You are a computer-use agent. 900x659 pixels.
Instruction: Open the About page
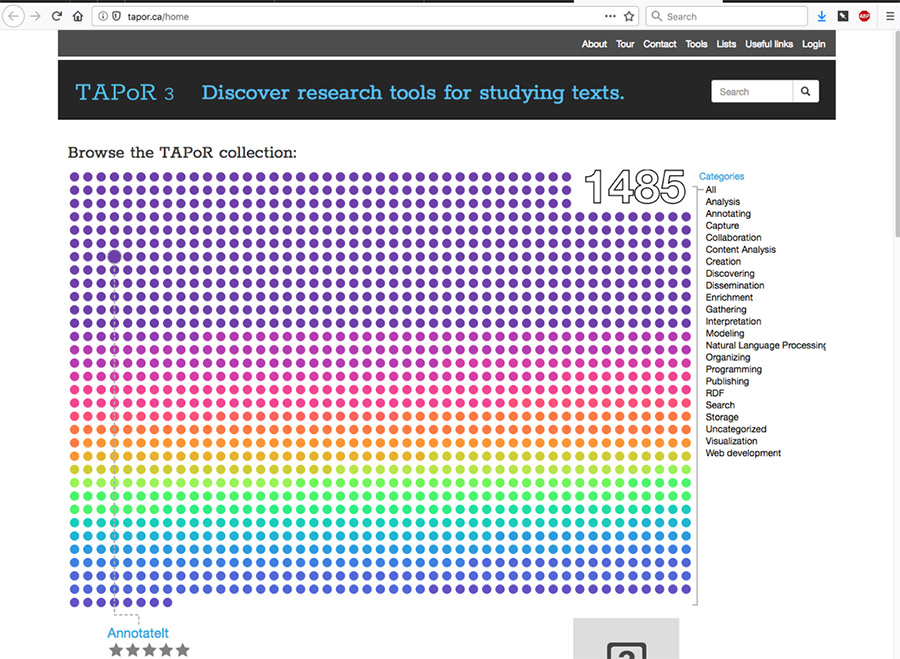click(x=594, y=44)
